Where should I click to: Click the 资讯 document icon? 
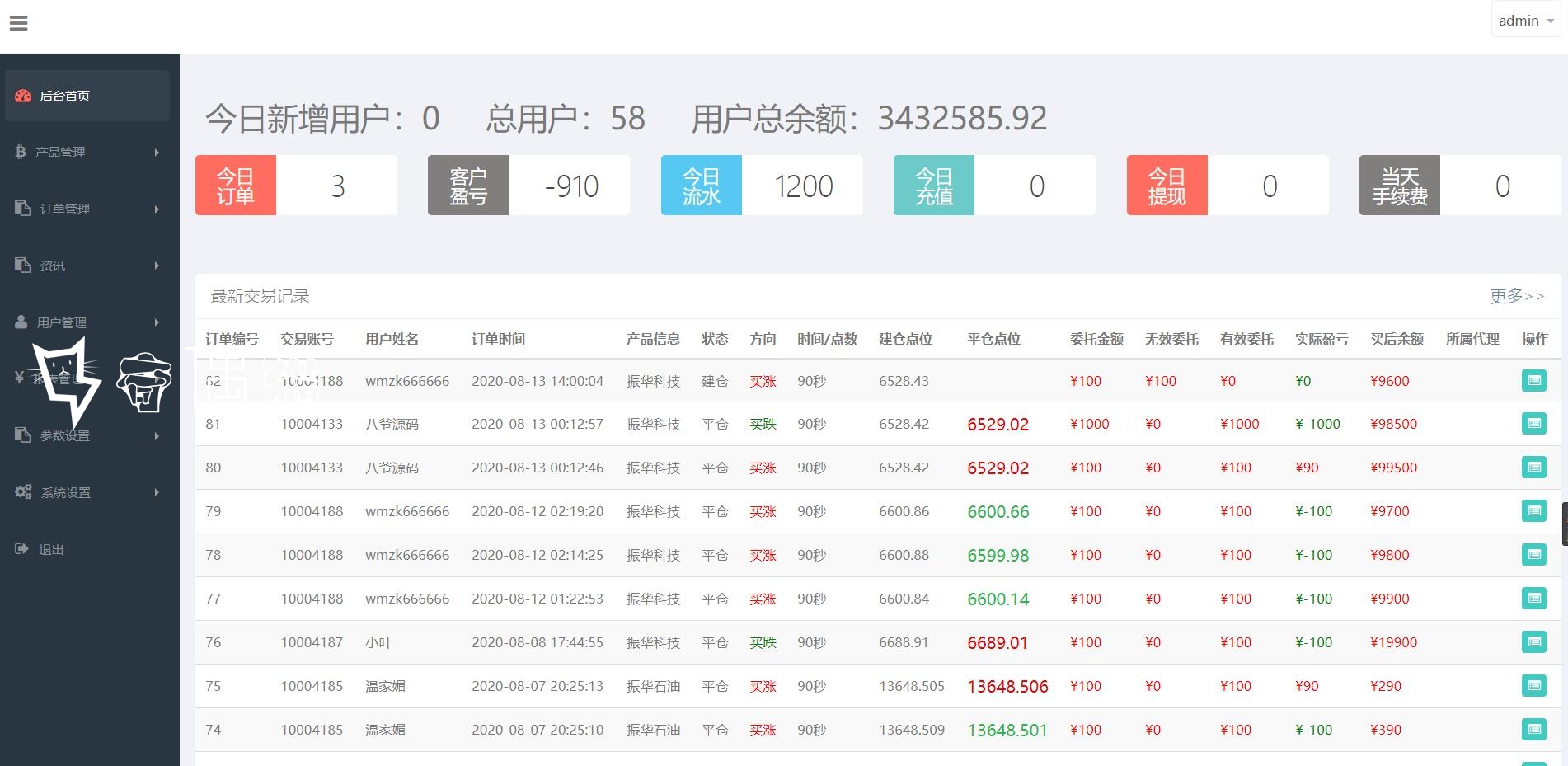click(23, 265)
